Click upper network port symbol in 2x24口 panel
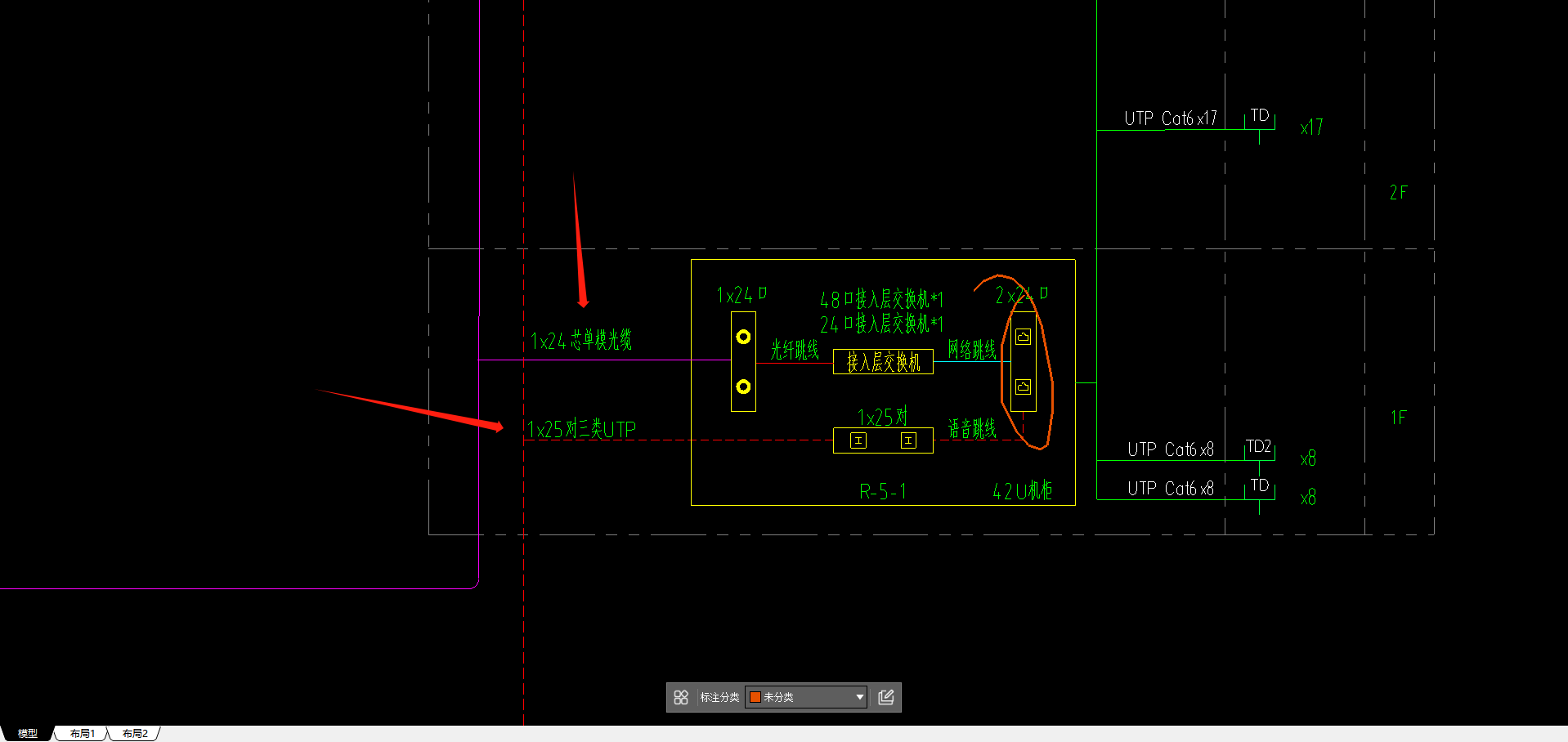 [1023, 337]
